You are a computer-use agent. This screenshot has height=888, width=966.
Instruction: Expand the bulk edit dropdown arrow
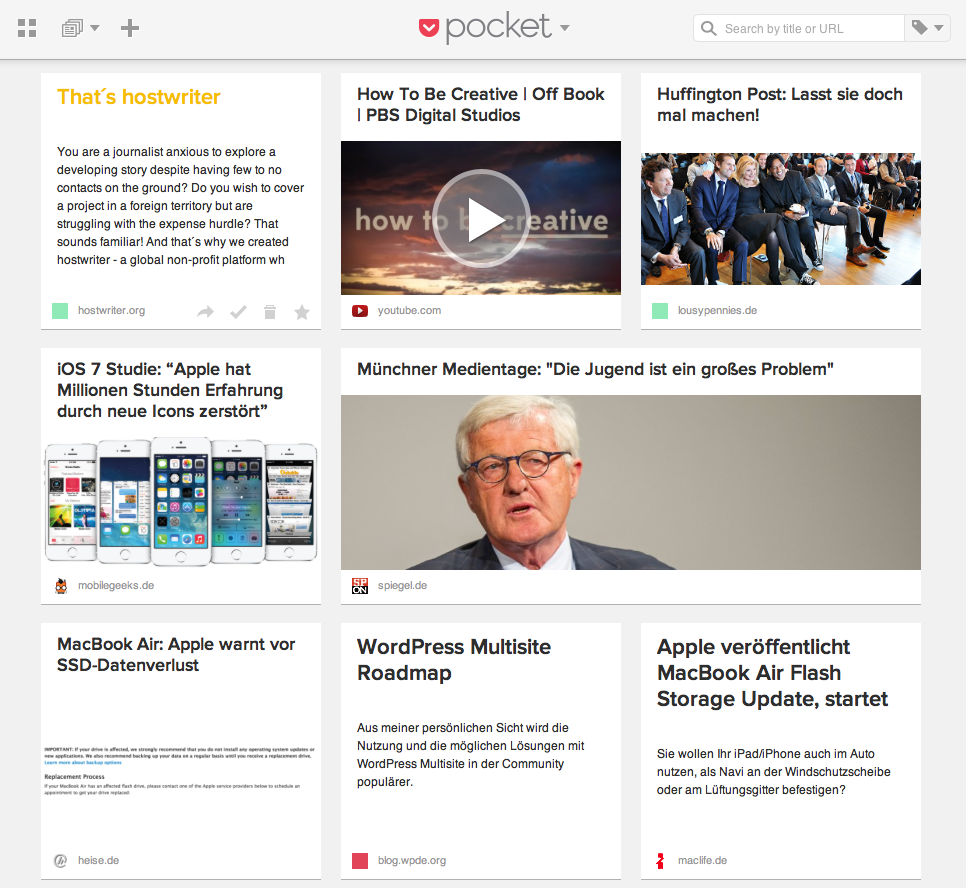[x=95, y=28]
